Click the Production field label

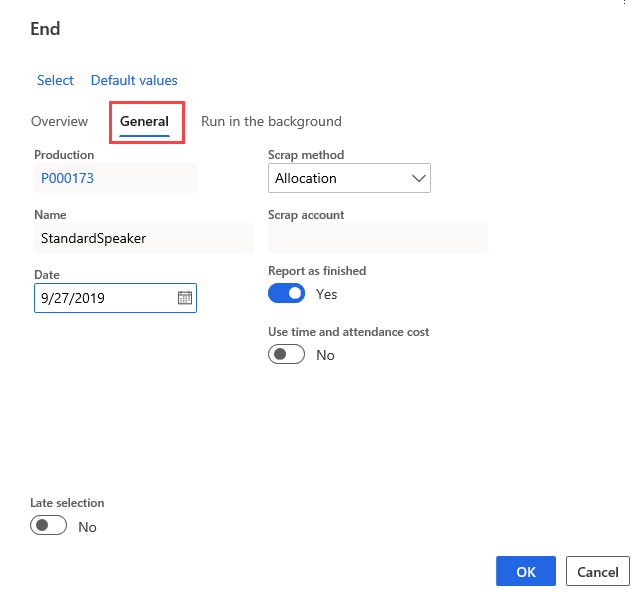(x=64, y=155)
